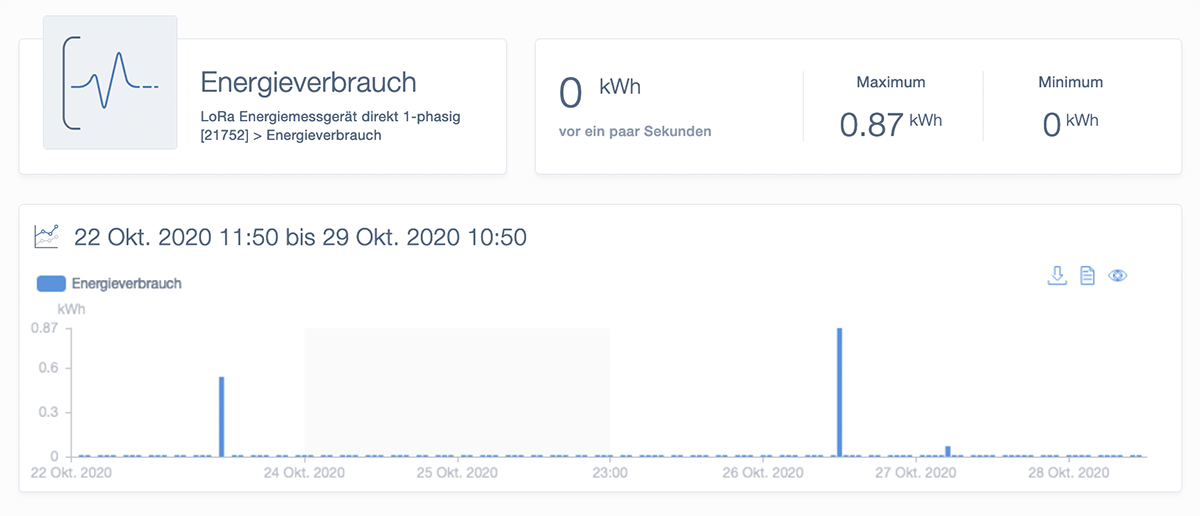1200x516 pixels.
Task: Click the 26 Okt. 2020 axis label
Action: coord(762,473)
